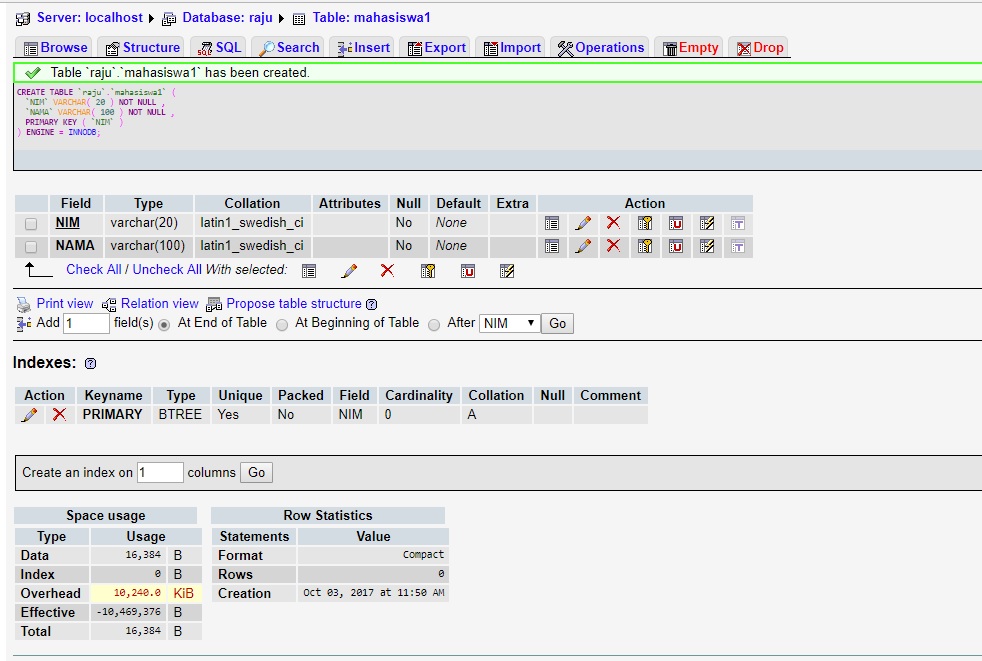The image size is (982, 661).
Task: Switch to the SQL tab
Action: coord(218,46)
